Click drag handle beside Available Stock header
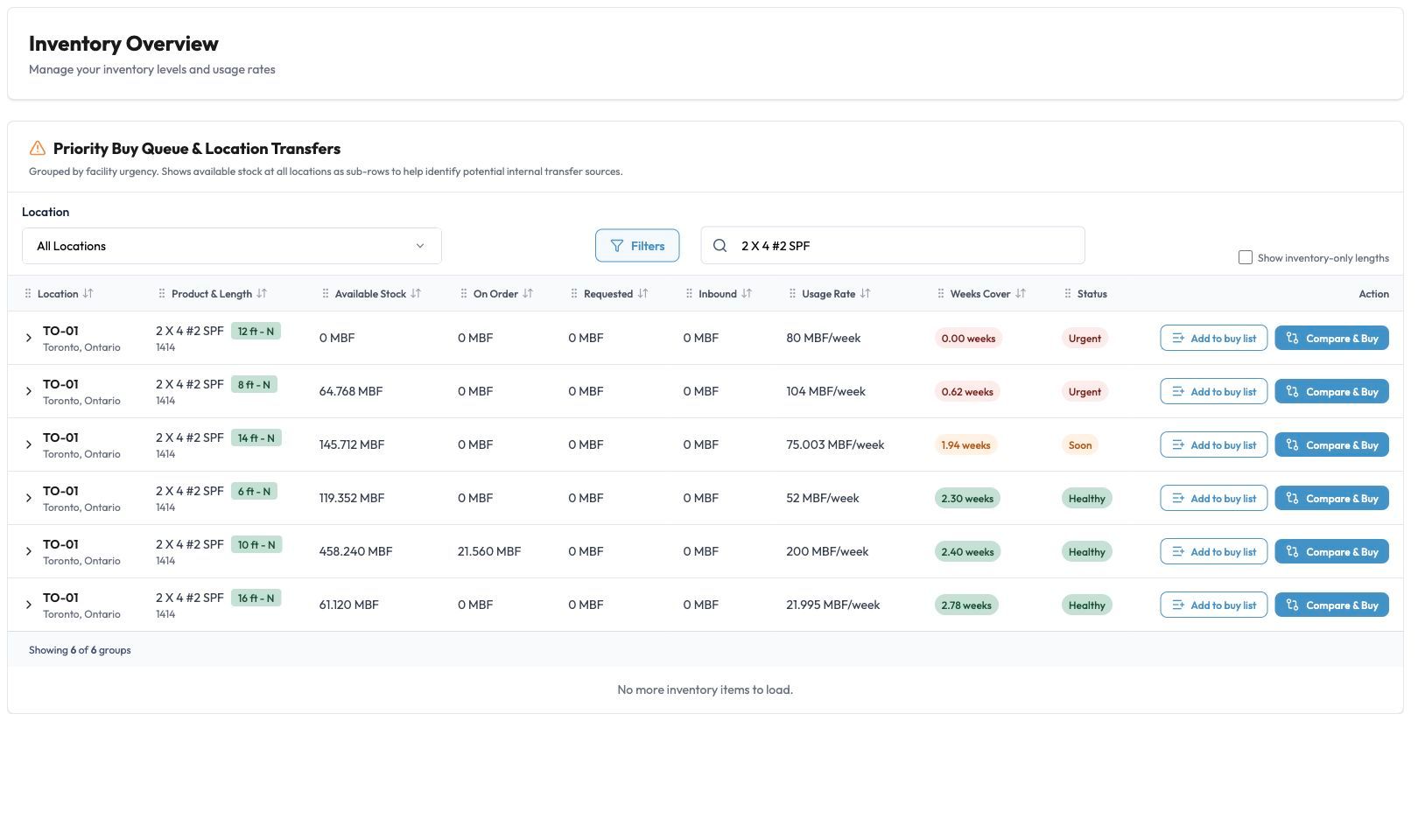Screen dimensions: 1418x840 pyautogui.click(x=326, y=294)
